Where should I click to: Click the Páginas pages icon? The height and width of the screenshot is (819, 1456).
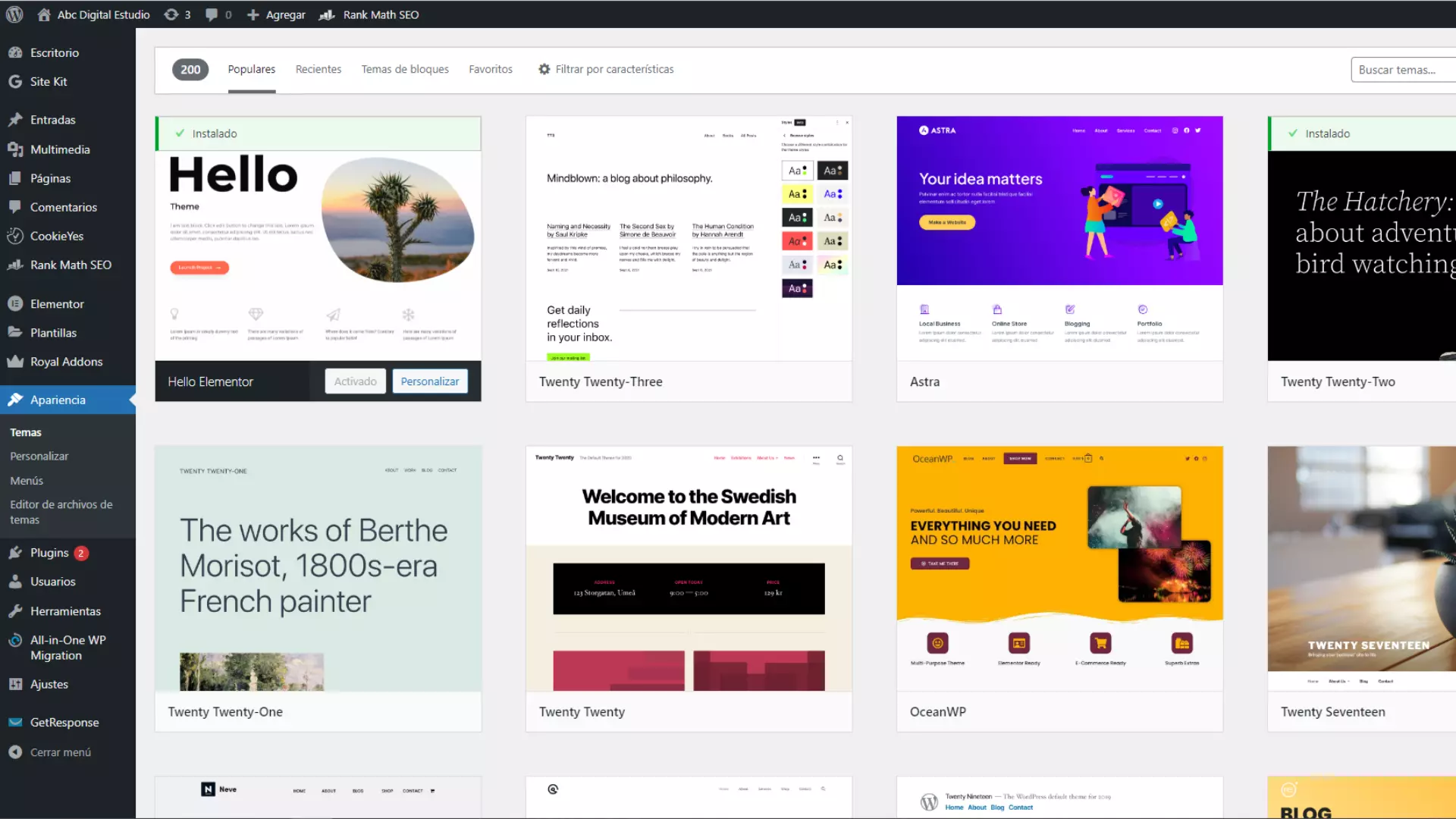tap(15, 178)
